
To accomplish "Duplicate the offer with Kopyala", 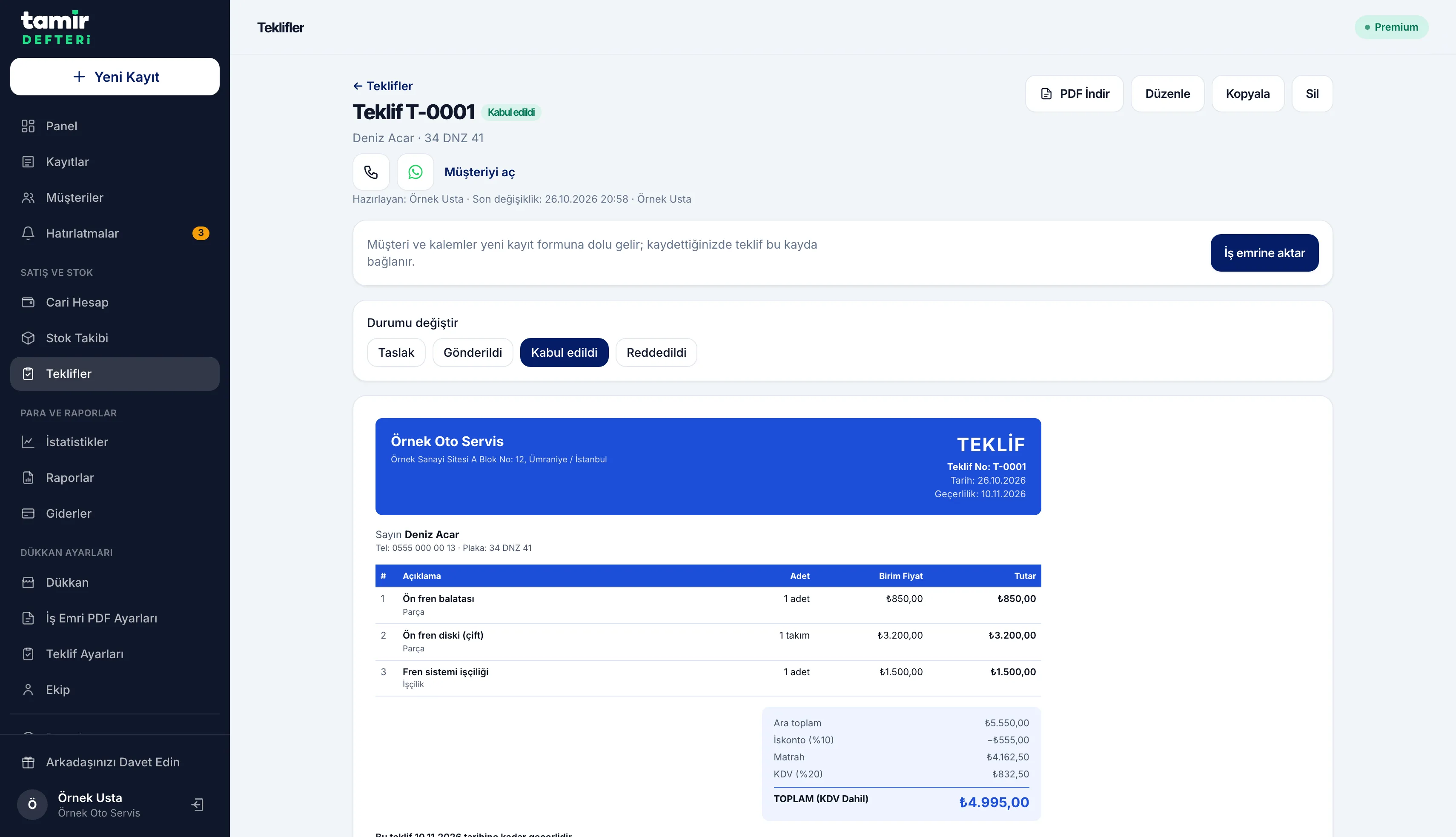I will (1247, 94).
